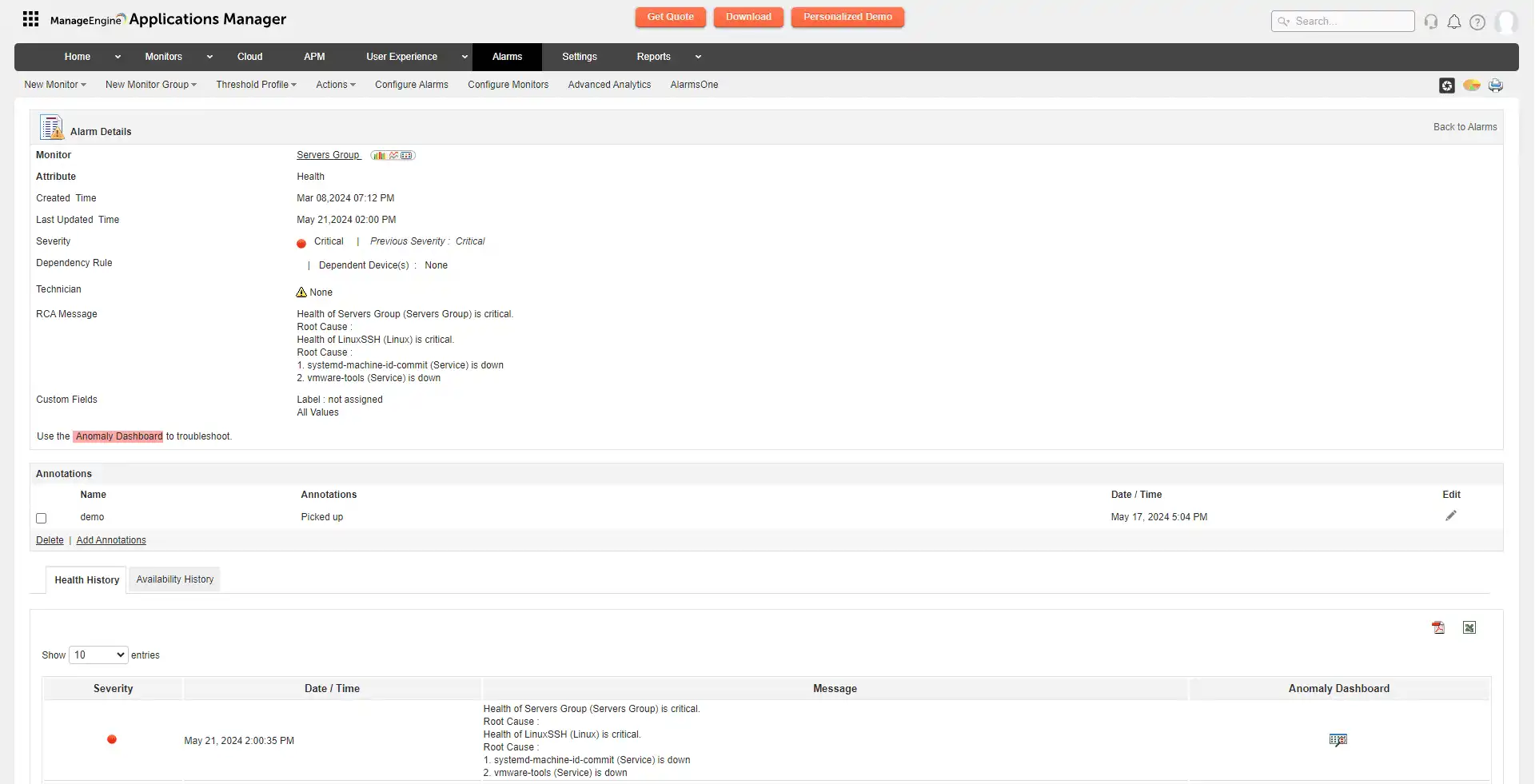This screenshot has height=784, width=1535.
Task: Export the health history to Excel
Action: pos(1469,628)
